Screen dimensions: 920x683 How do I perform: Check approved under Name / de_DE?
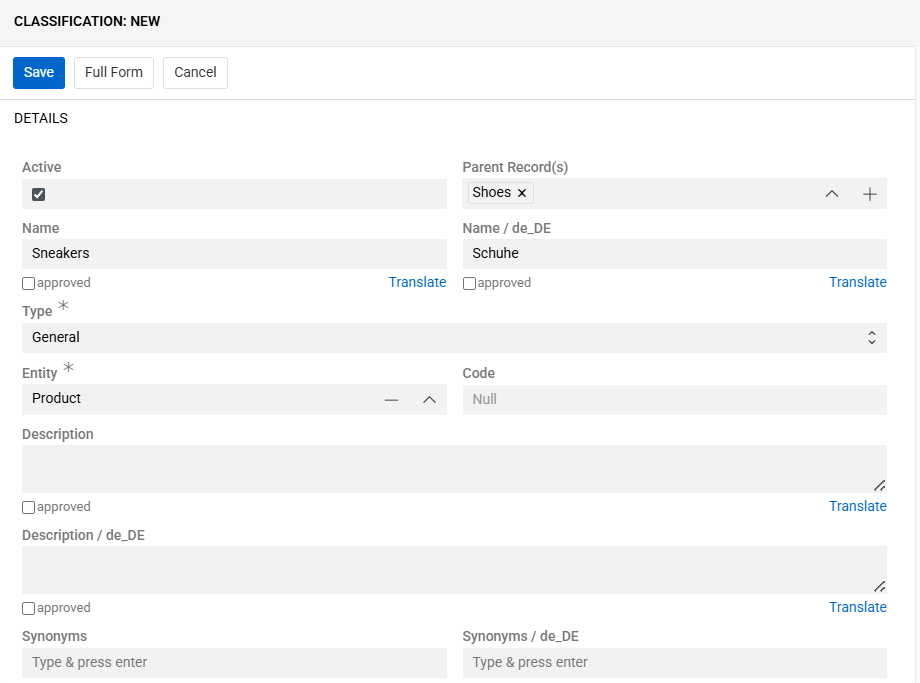click(468, 283)
